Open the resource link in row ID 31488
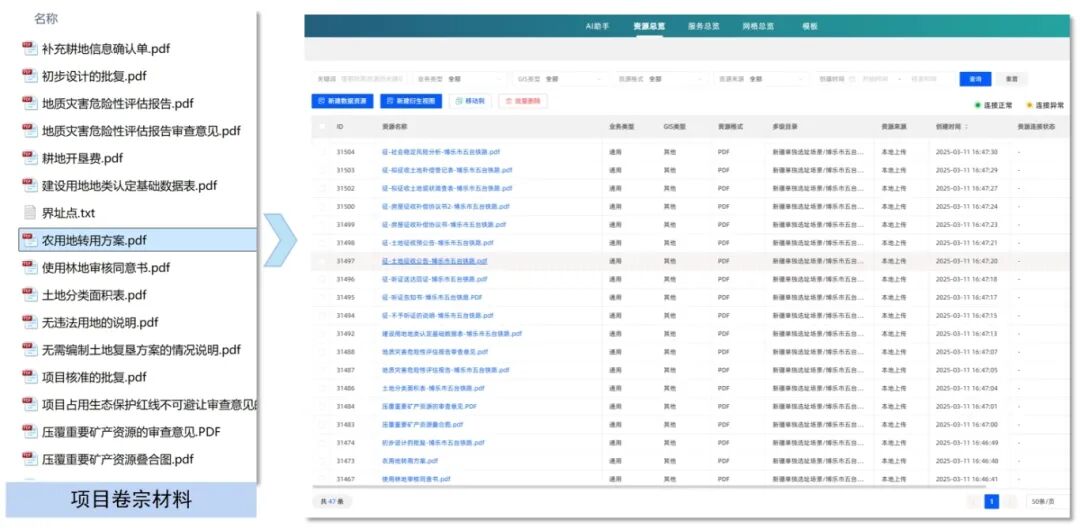Screen dimensions: 1080x530 (x=435, y=351)
